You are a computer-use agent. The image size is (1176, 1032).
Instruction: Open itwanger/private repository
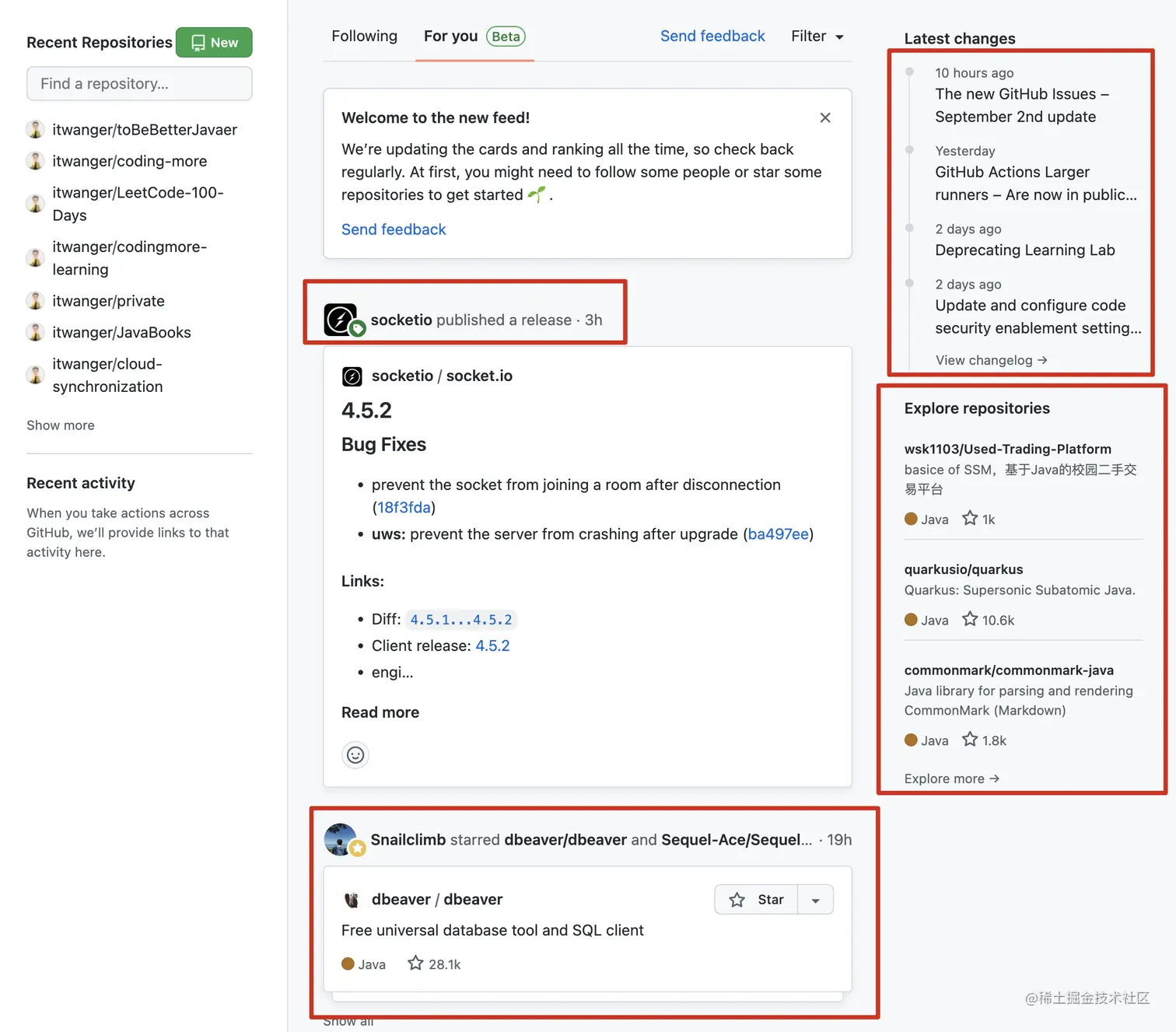[x=108, y=301]
